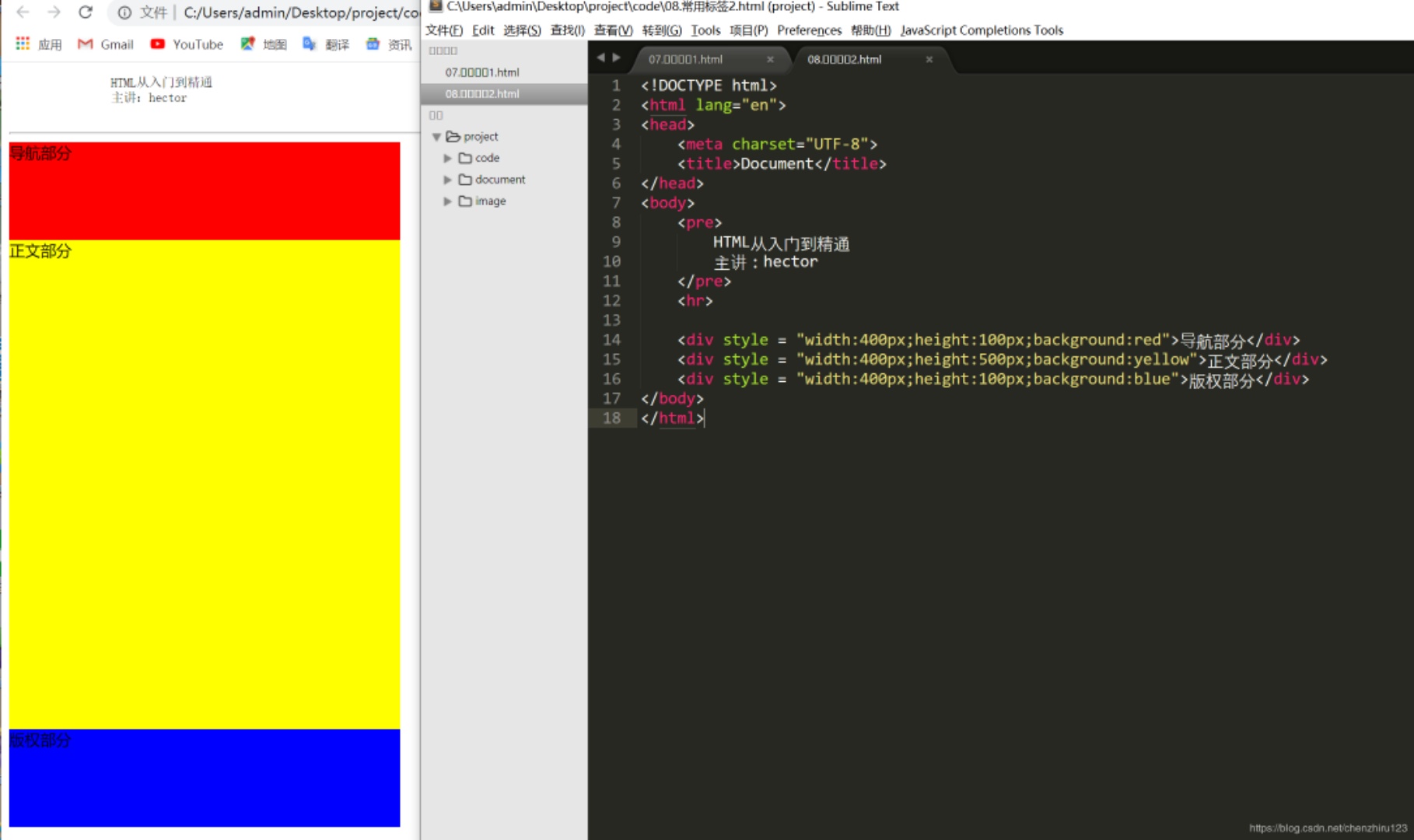Click the site info icon in address bar

point(124,12)
